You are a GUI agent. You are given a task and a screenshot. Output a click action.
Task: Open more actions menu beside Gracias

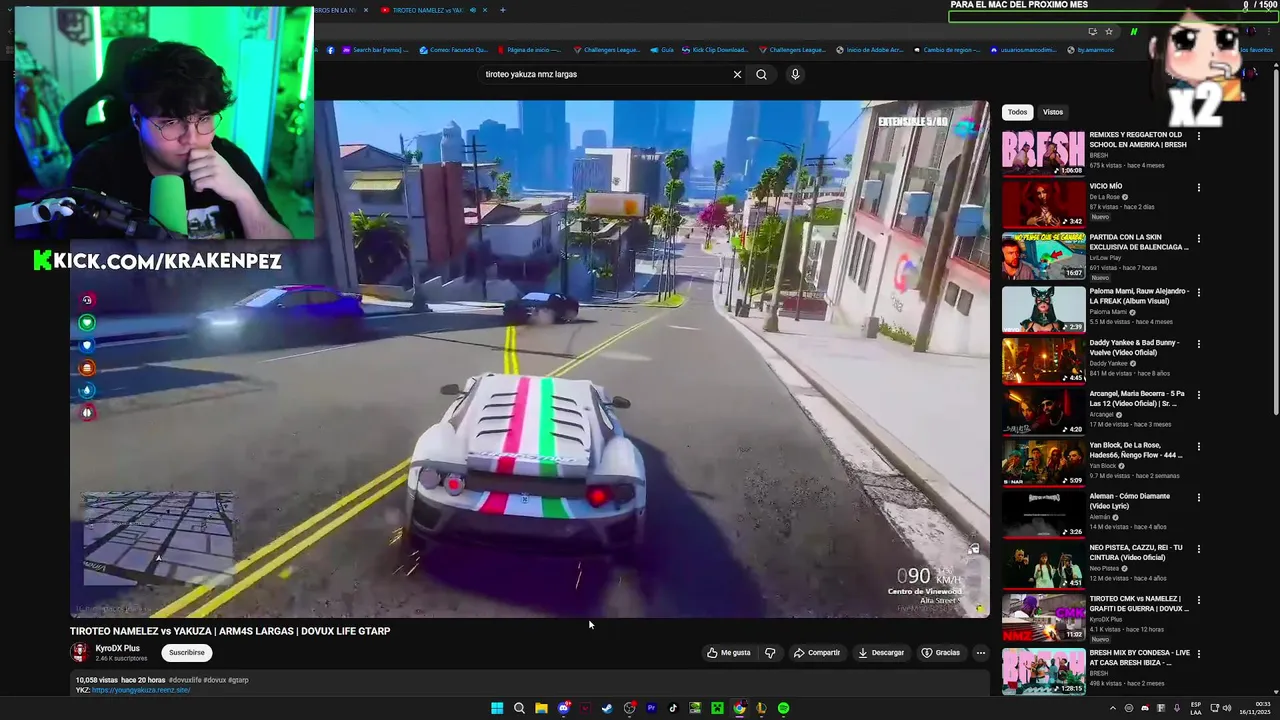980,653
